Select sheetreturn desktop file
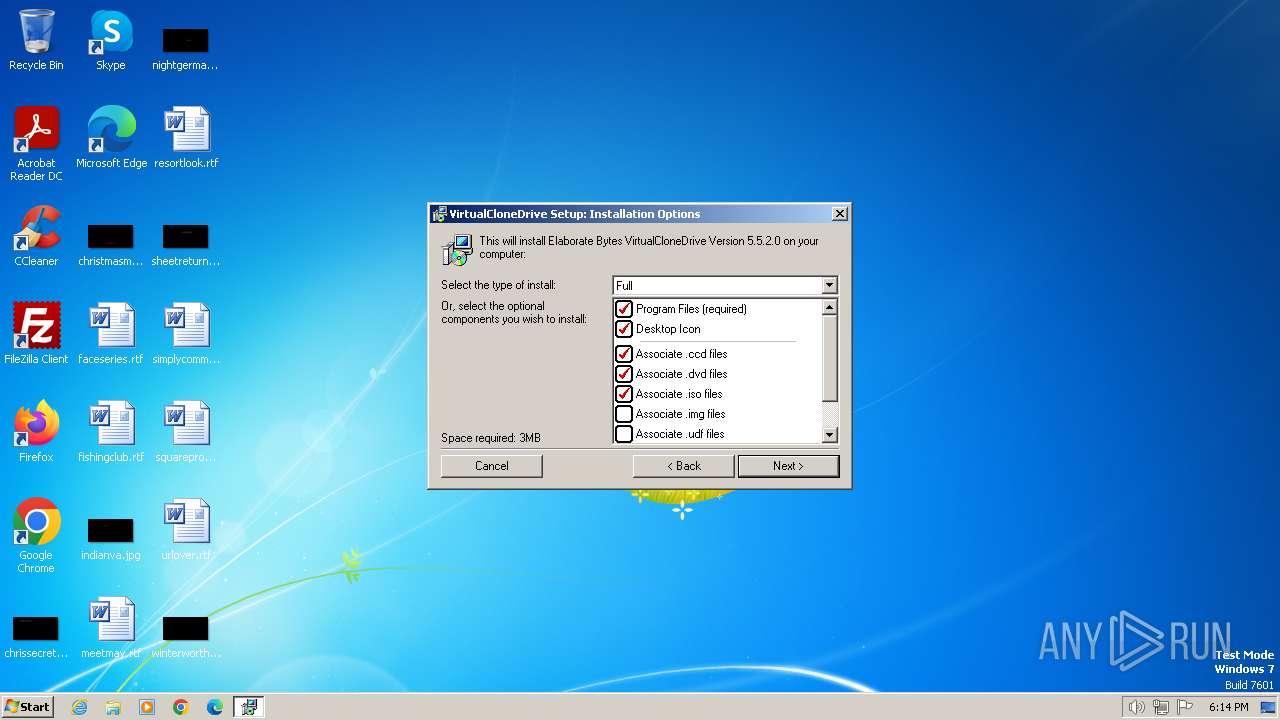The image size is (1280, 720). [x=186, y=244]
